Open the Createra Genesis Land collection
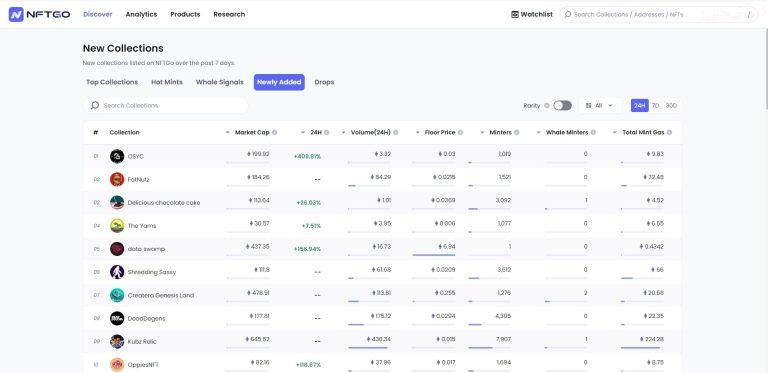This screenshot has height=373, width=768. (161, 296)
